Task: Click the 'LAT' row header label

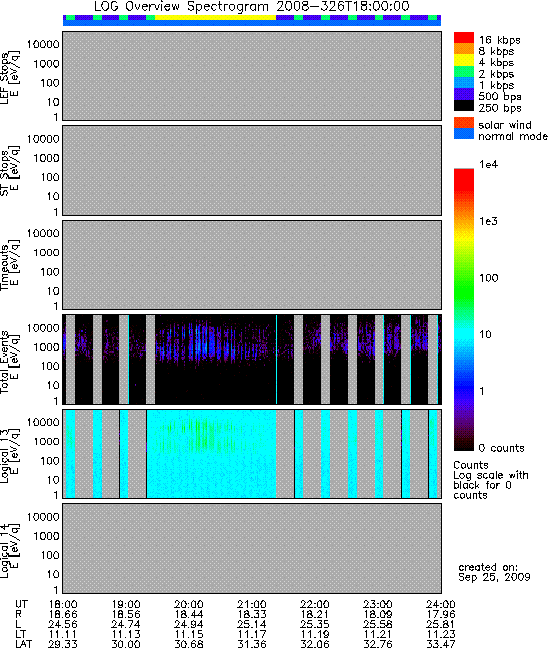Action: pos(23,644)
